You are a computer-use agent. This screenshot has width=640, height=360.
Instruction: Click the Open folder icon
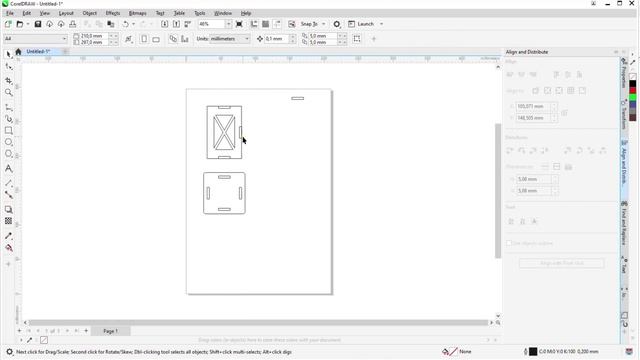click(20, 24)
